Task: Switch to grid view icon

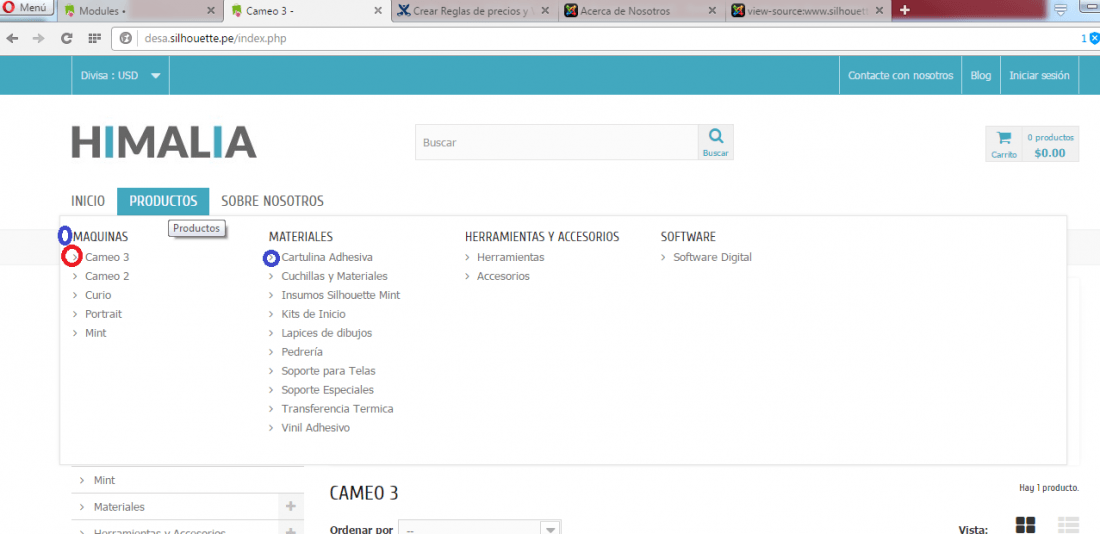Action: tap(1026, 526)
